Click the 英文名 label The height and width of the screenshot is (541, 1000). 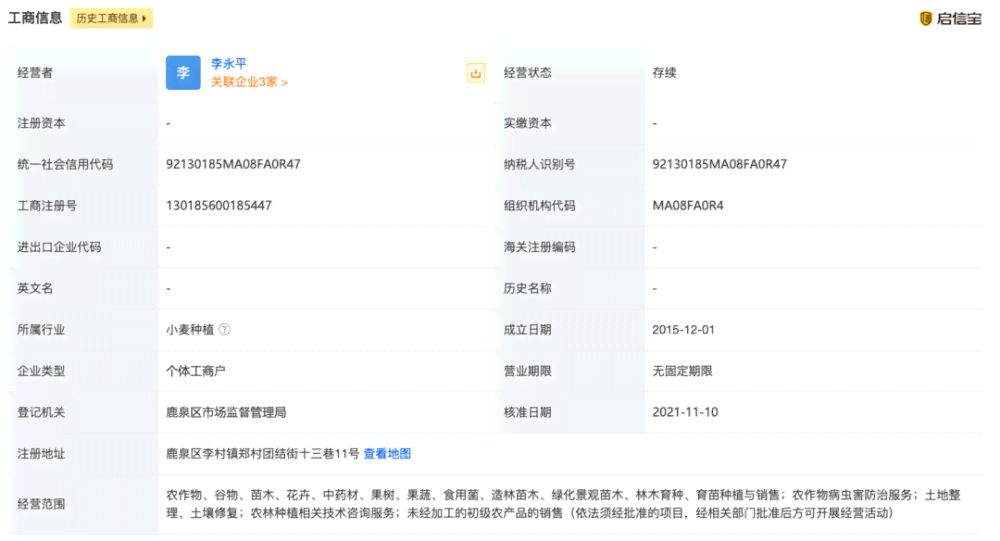[35, 288]
